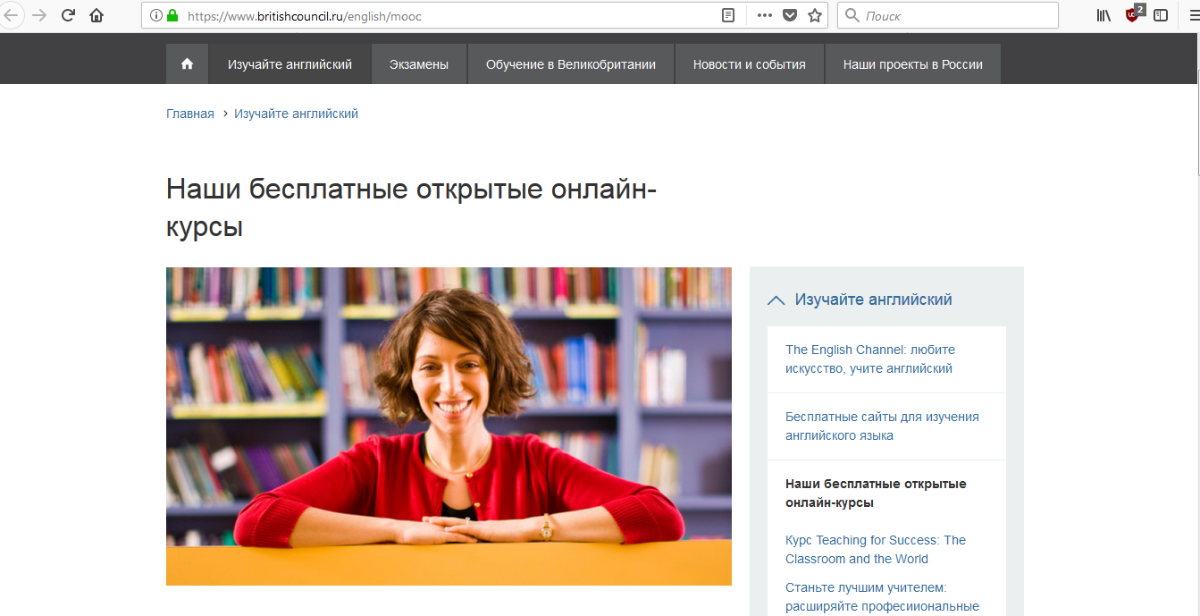This screenshot has height=616, width=1200.
Task: Open the Экзамены menu item
Action: click(x=419, y=64)
